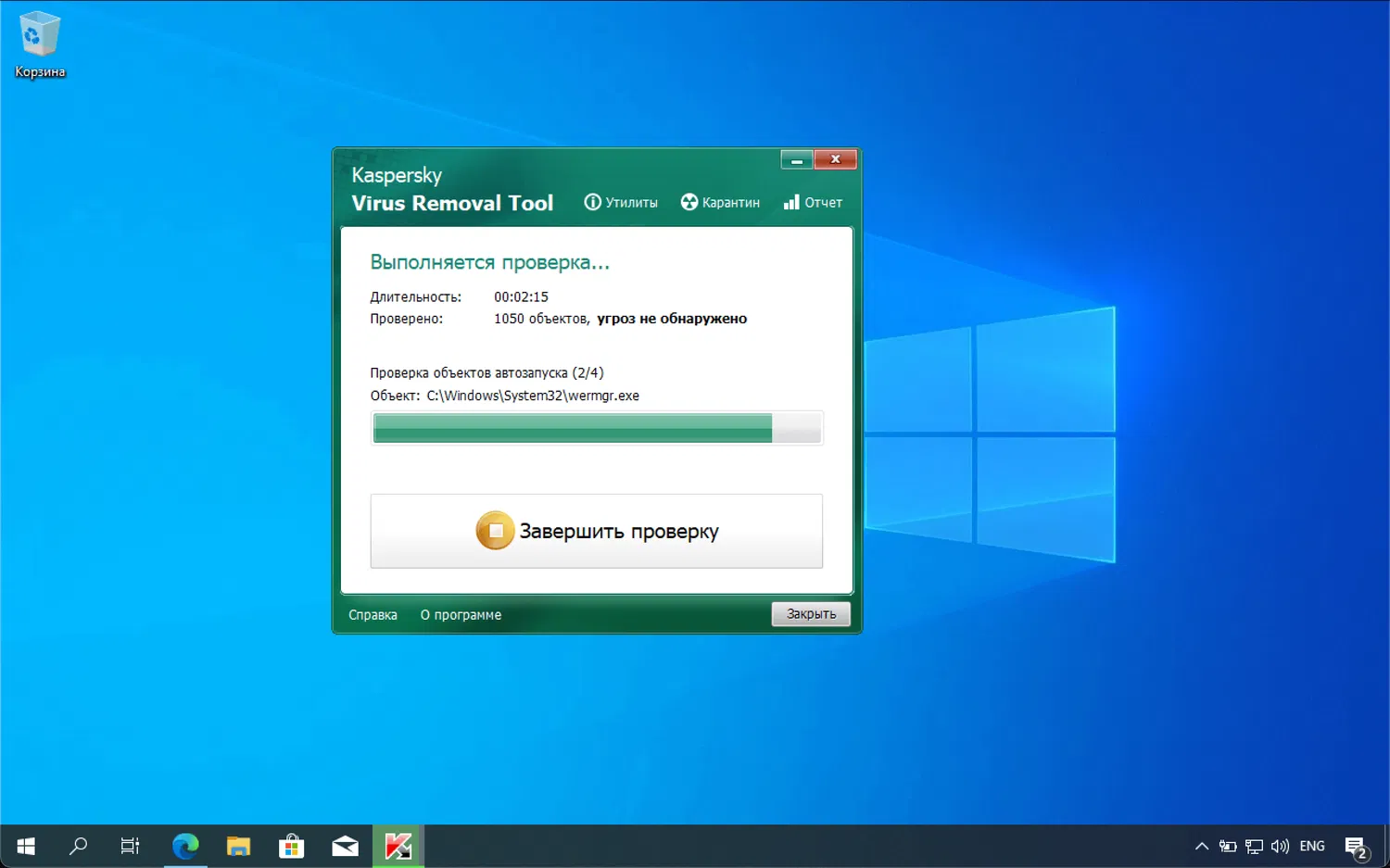Minimize the Kaspersky window
Viewport: 1390px width, 868px height.
(797, 159)
